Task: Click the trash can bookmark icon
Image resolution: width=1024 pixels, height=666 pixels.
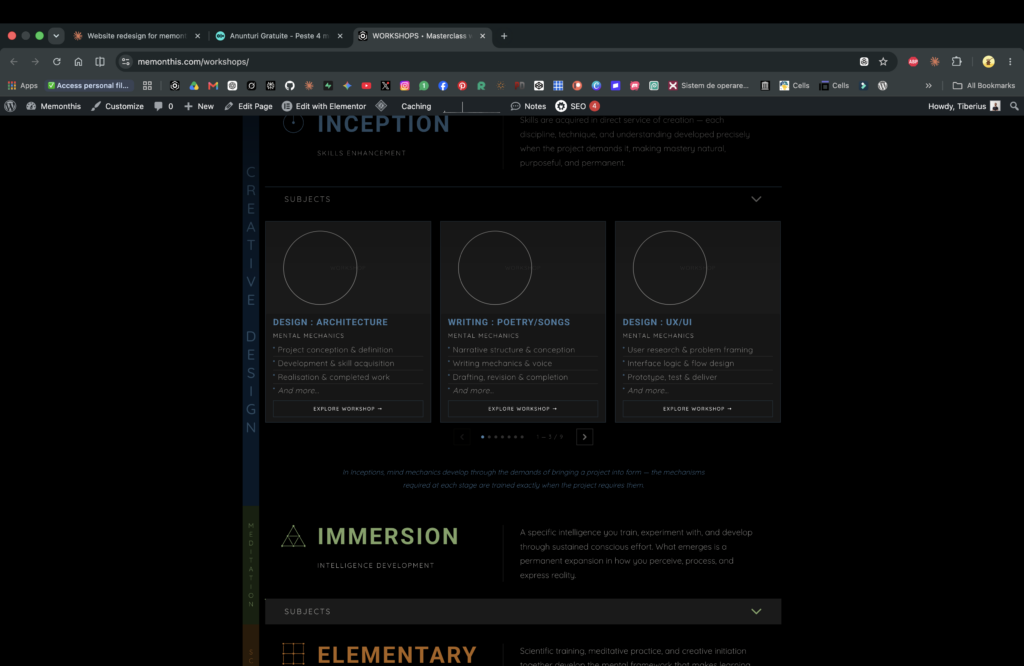Action: (x=765, y=86)
